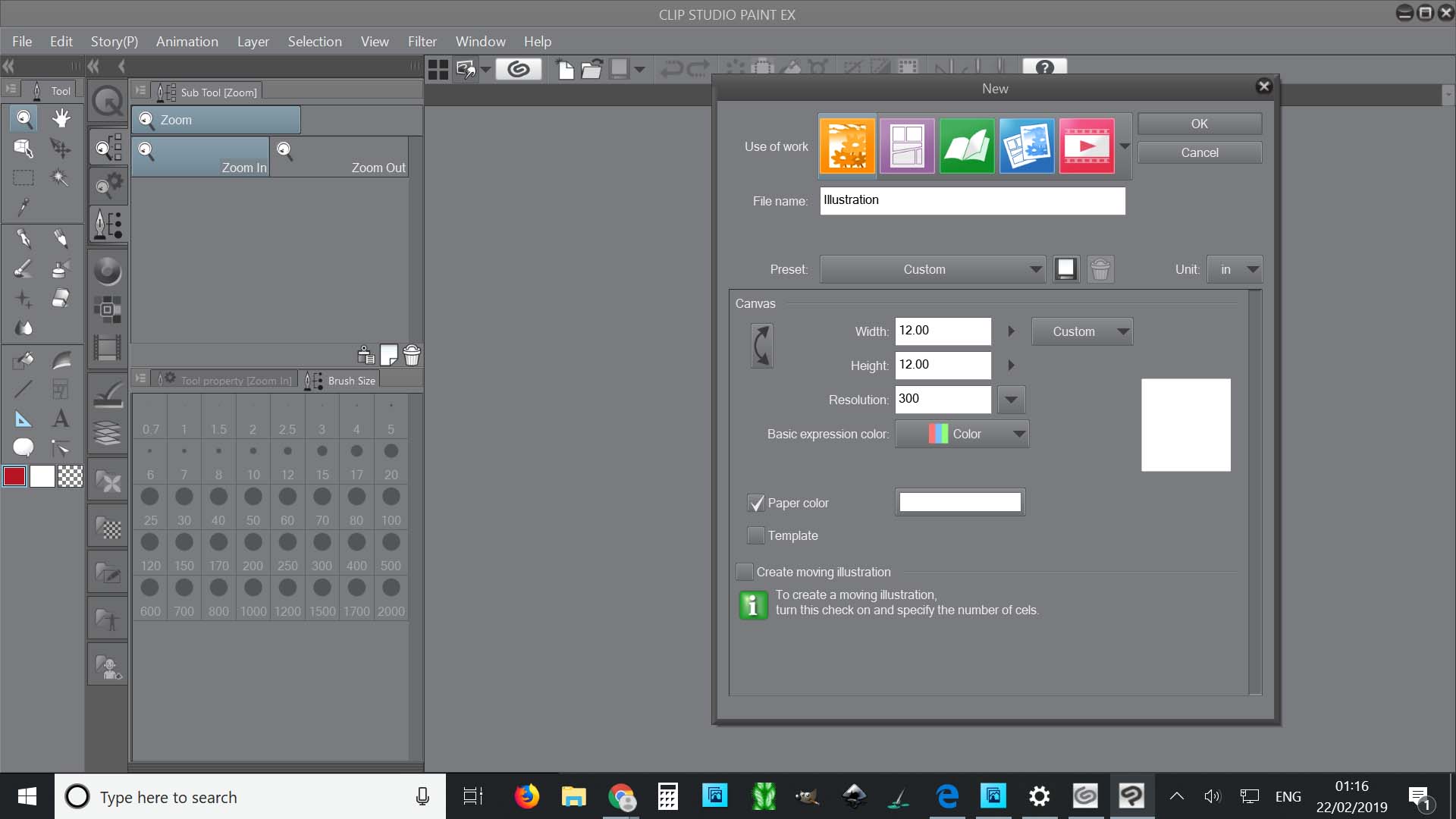
Task: Select the Balloon tool
Action: tap(23, 447)
